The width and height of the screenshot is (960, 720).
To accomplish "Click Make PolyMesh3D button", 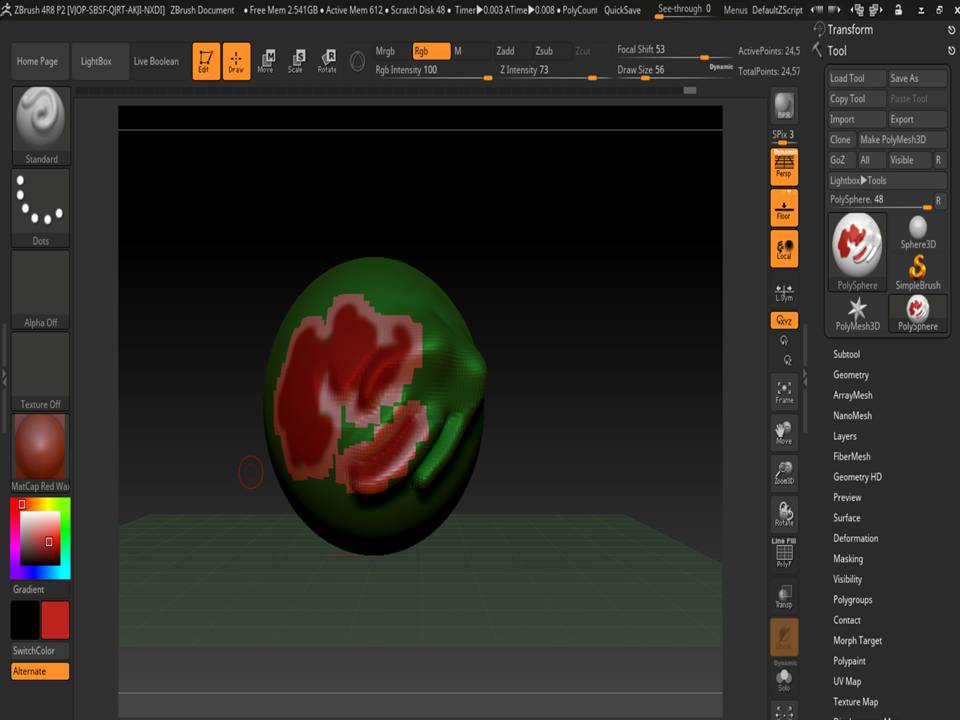I will (x=901, y=140).
